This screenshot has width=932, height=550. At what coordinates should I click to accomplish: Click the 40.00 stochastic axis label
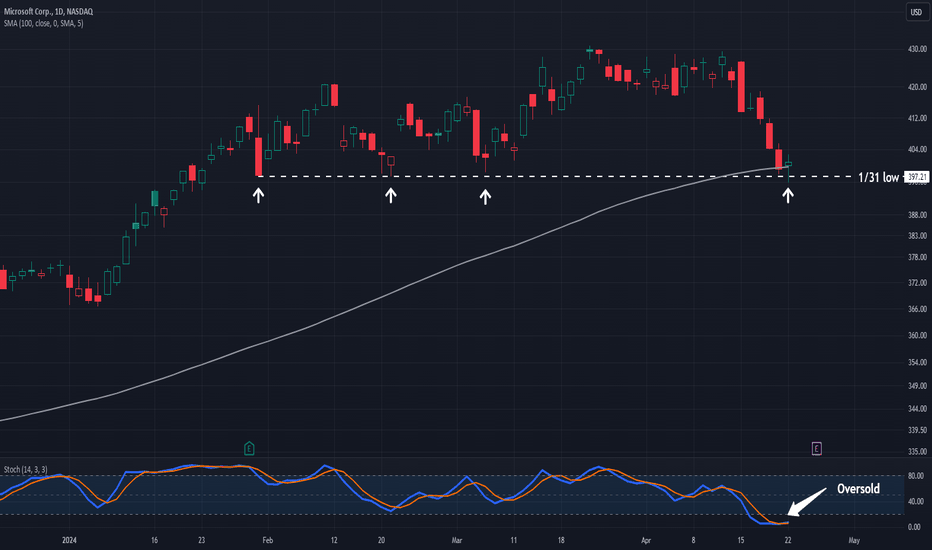coord(916,501)
